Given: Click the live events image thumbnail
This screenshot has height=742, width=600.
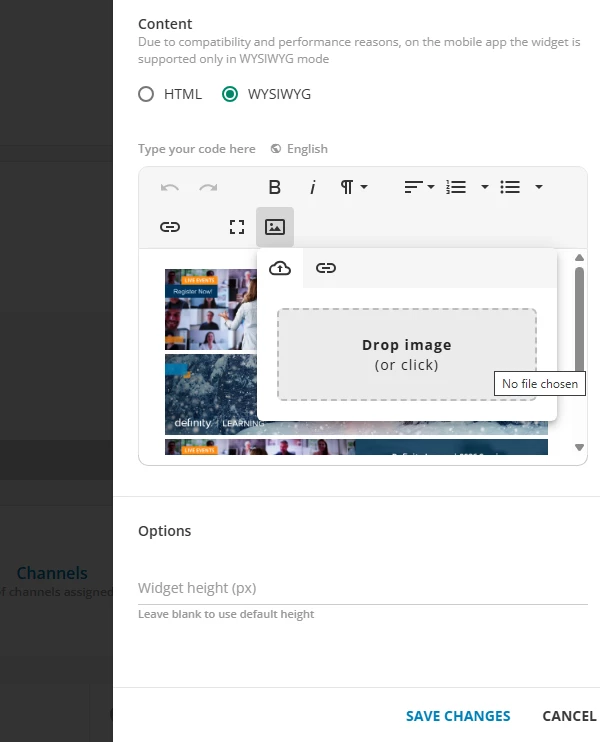Looking at the screenshot, I should (211, 309).
